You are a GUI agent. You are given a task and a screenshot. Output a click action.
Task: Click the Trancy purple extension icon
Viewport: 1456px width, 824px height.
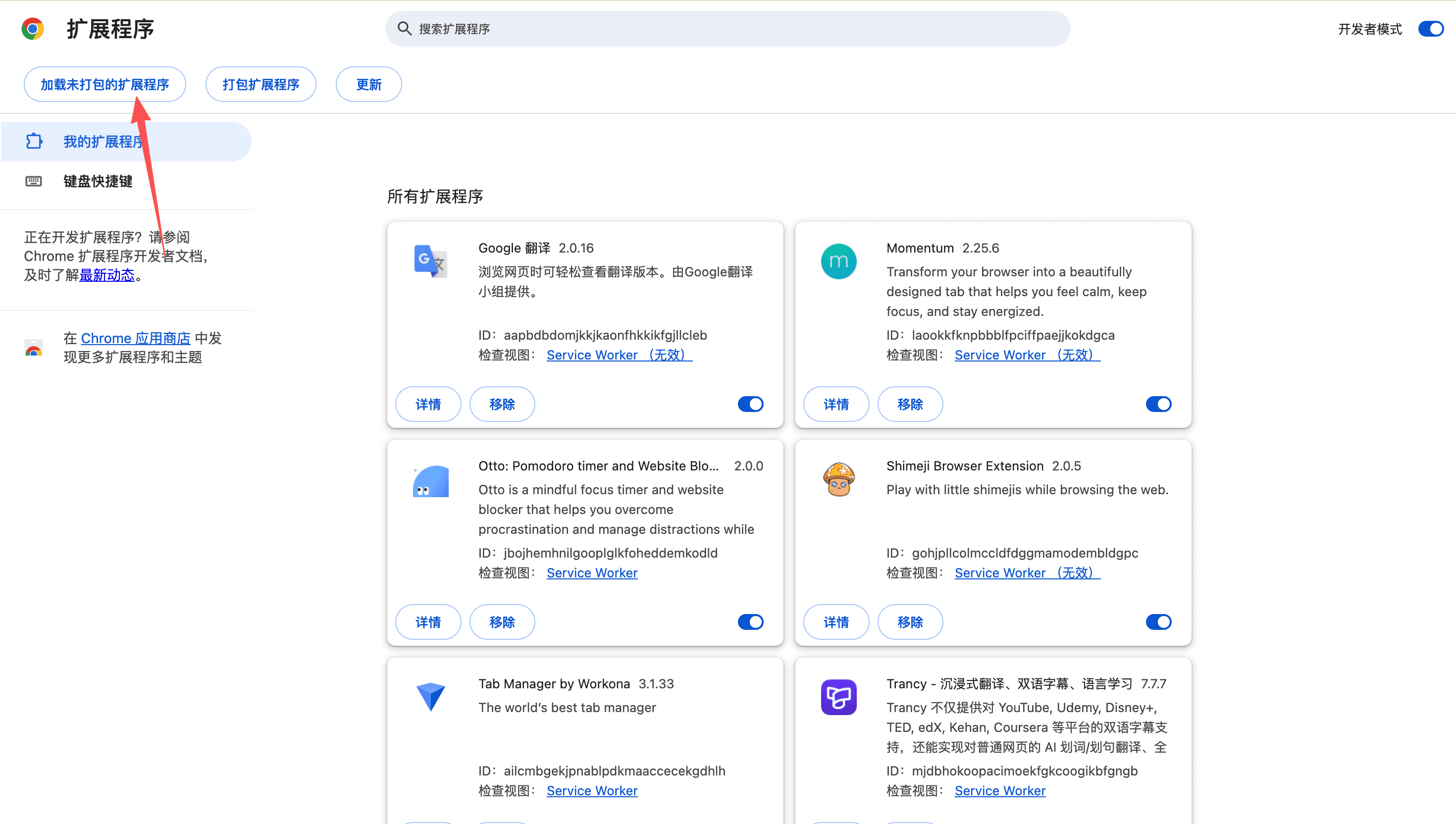pos(838,697)
